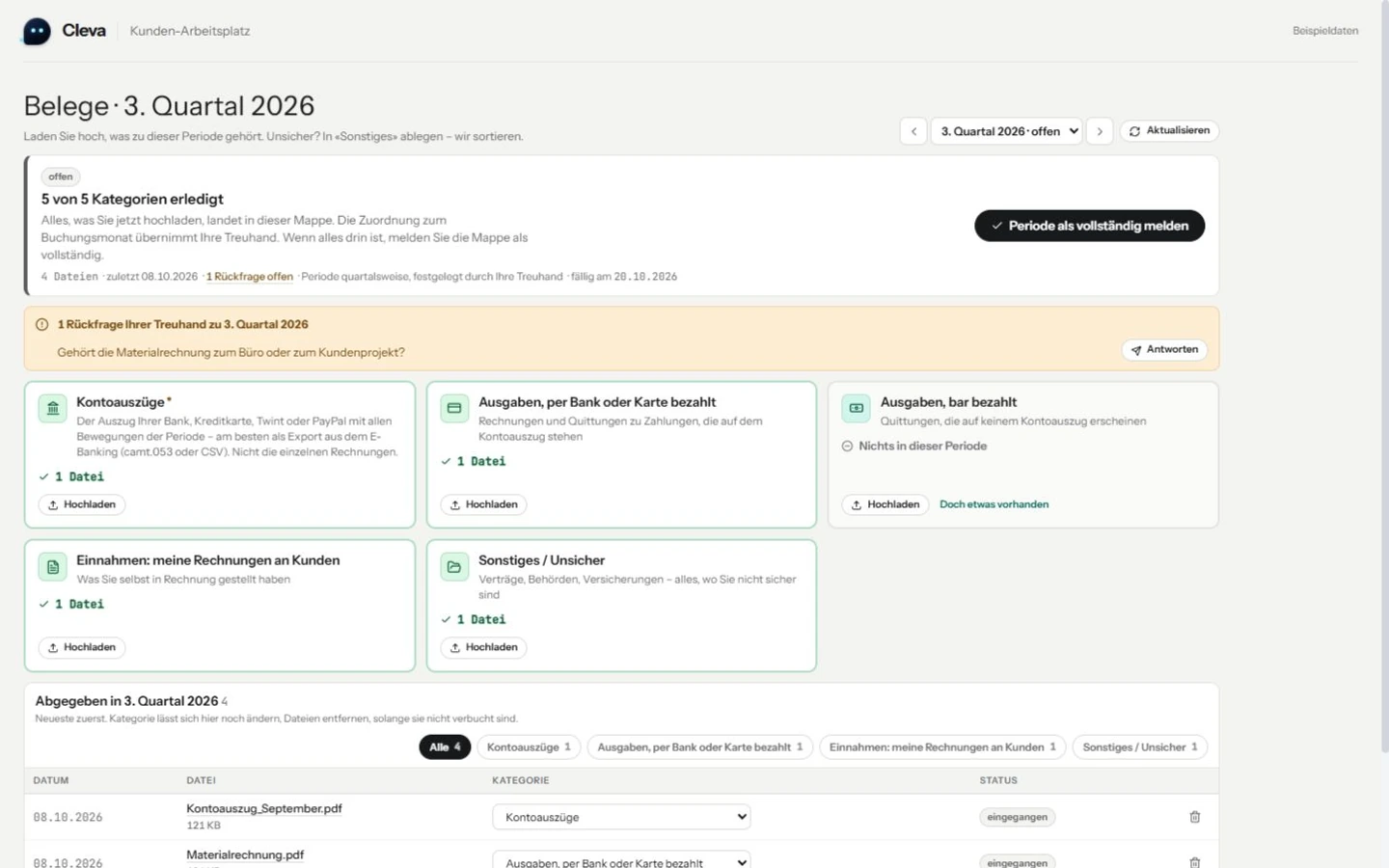Click Antworten on the Rückfrage
Screen dimensions: 1389x868
point(1164,350)
